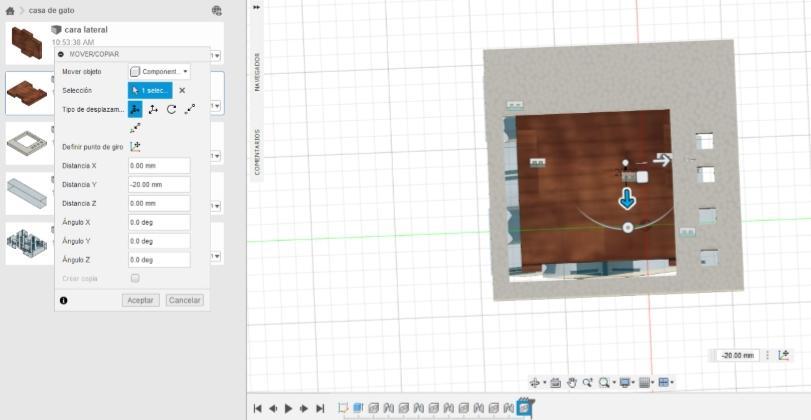
Task: Expand the COMENTARIOS side tab
Action: (x=257, y=152)
